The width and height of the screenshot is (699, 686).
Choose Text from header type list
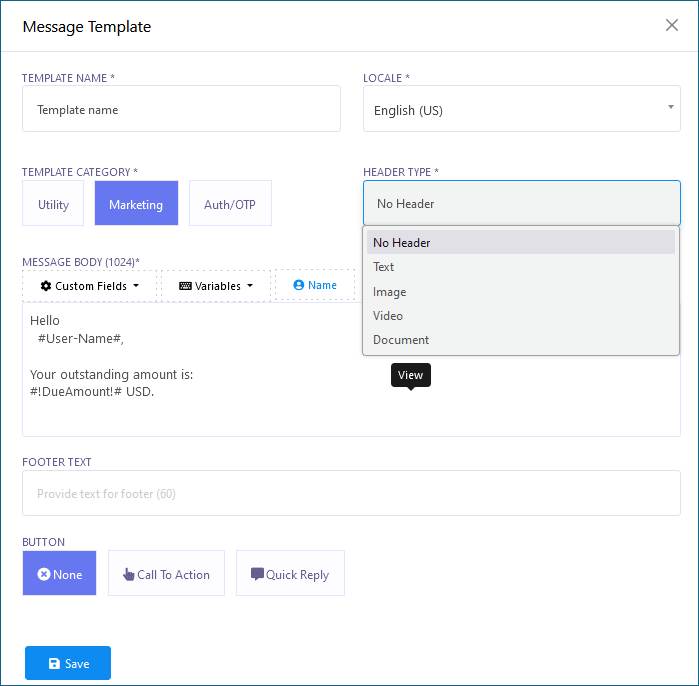tap(384, 267)
